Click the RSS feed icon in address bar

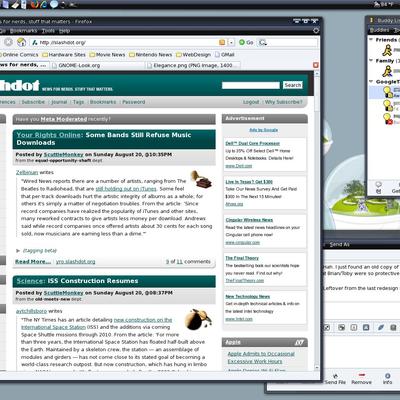click(x=222, y=42)
